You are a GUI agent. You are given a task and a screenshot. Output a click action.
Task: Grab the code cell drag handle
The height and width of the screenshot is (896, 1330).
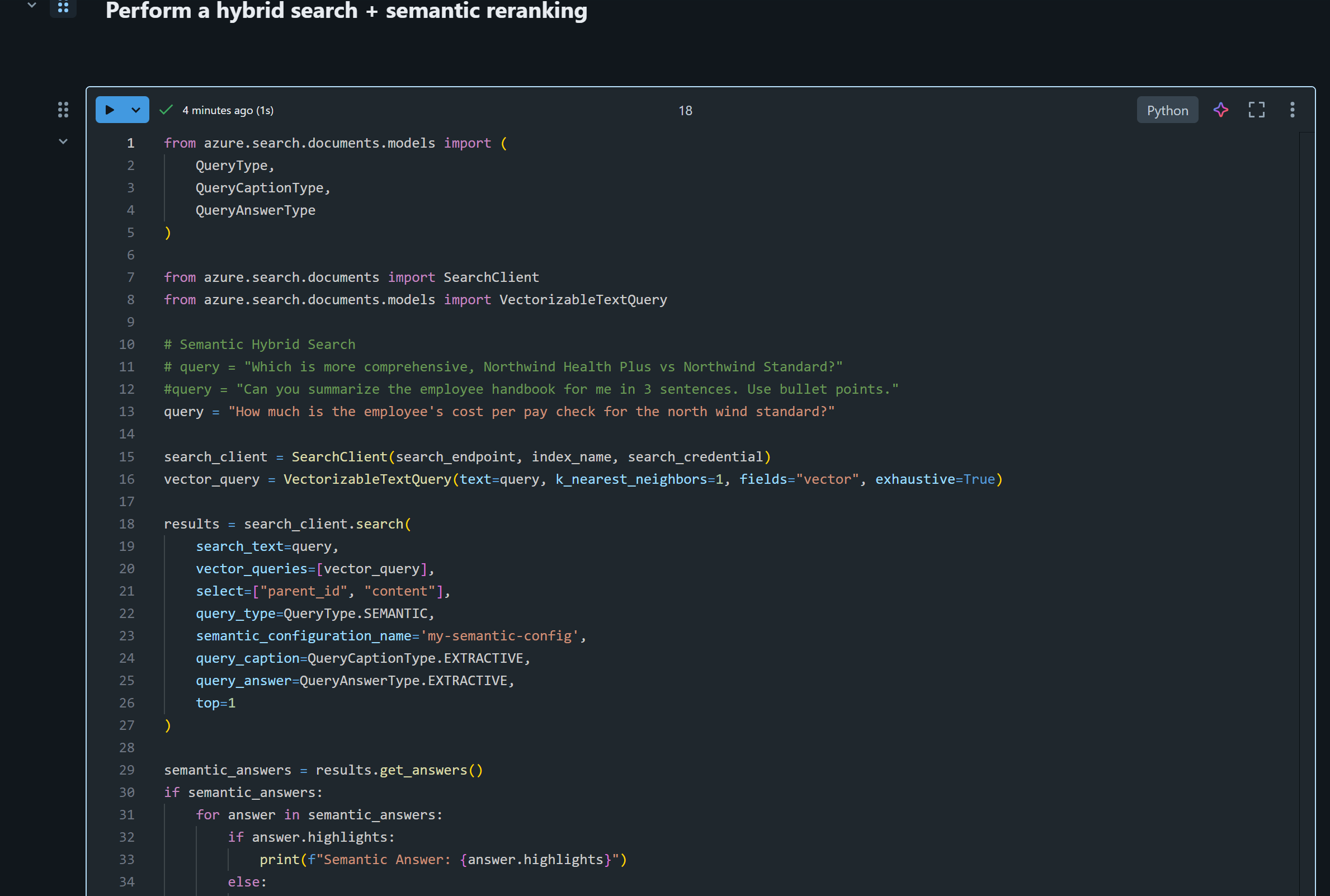coord(63,110)
